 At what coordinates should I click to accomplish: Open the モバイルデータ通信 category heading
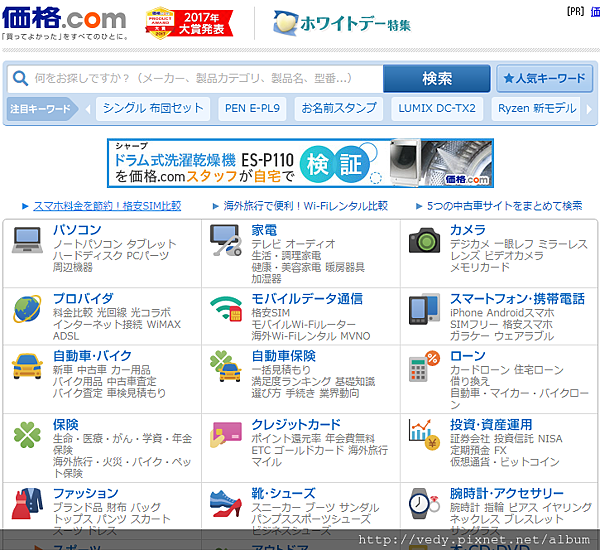click(307, 299)
